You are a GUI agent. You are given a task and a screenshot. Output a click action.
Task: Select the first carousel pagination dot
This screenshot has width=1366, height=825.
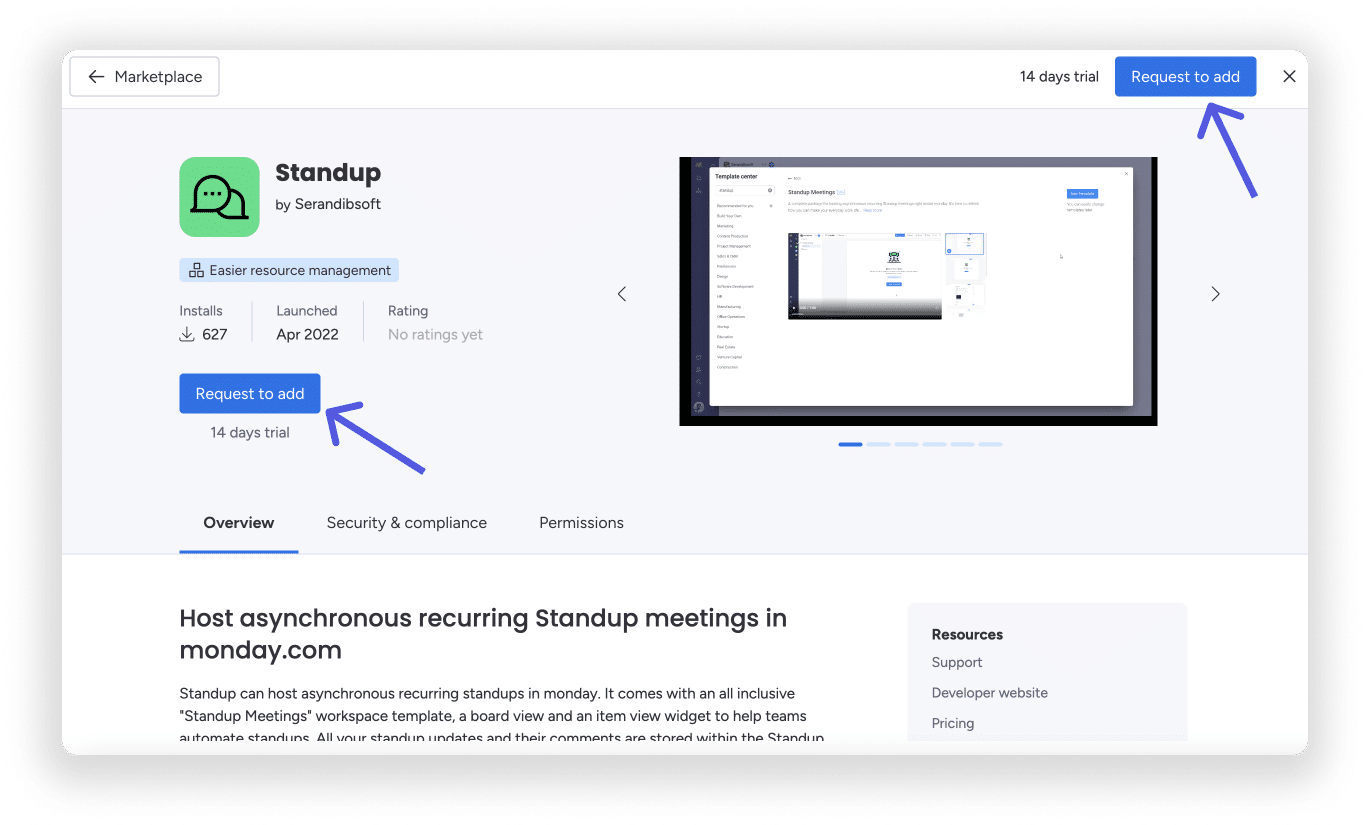pyautogui.click(x=850, y=444)
